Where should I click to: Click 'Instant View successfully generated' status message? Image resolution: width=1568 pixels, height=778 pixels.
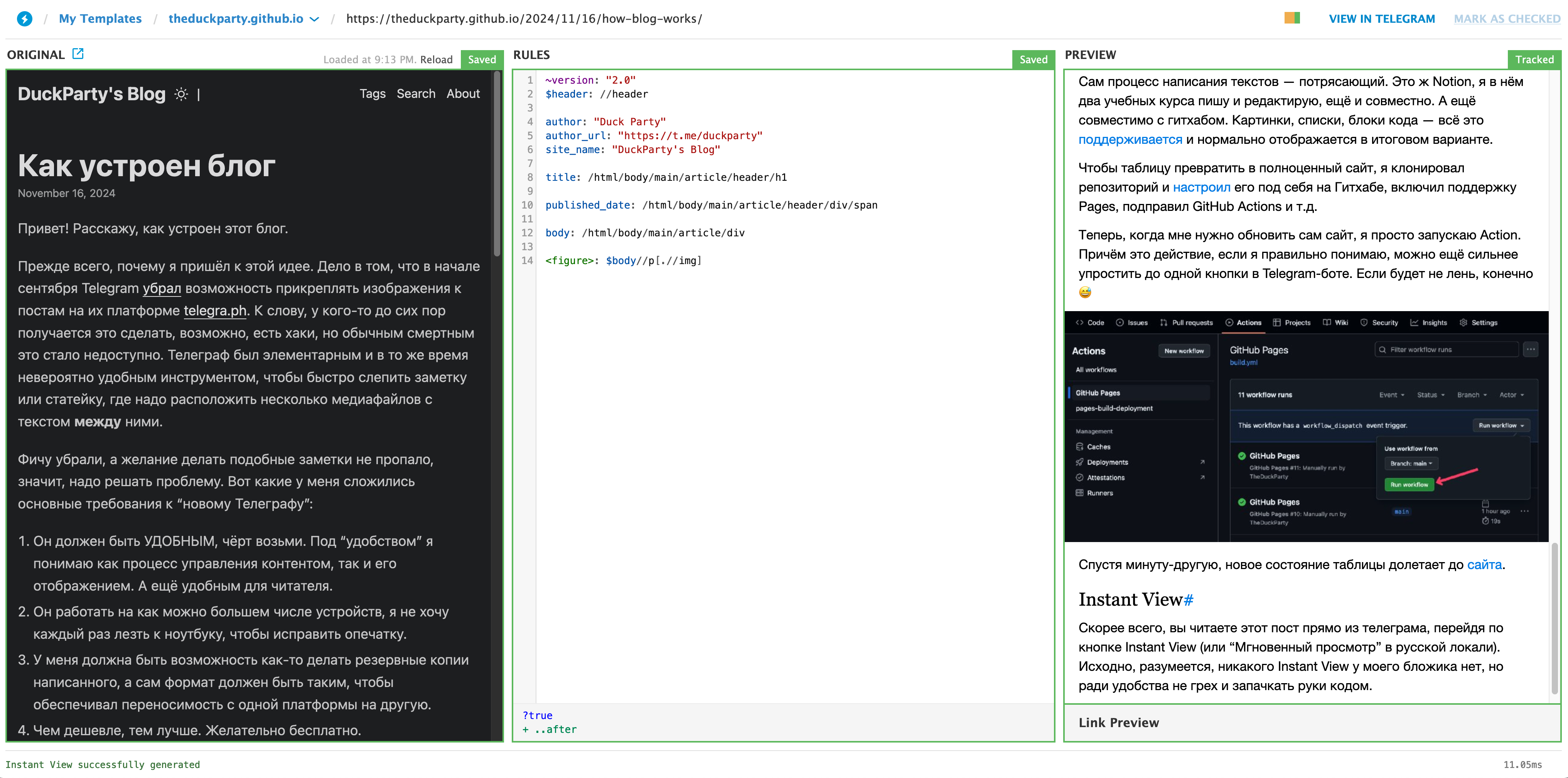(x=102, y=765)
